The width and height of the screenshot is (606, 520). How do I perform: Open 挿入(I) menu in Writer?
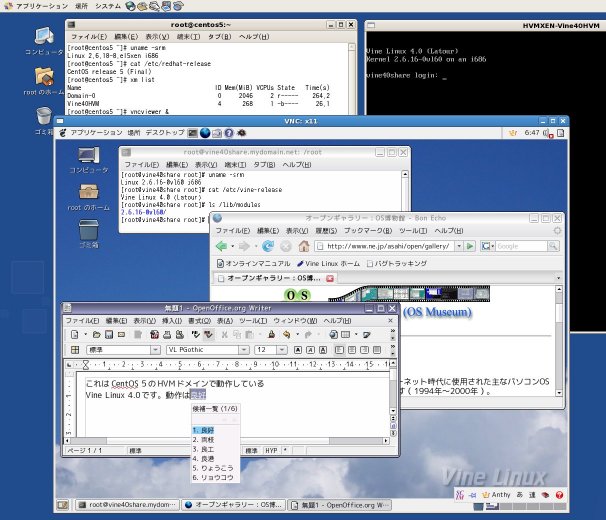click(172, 321)
